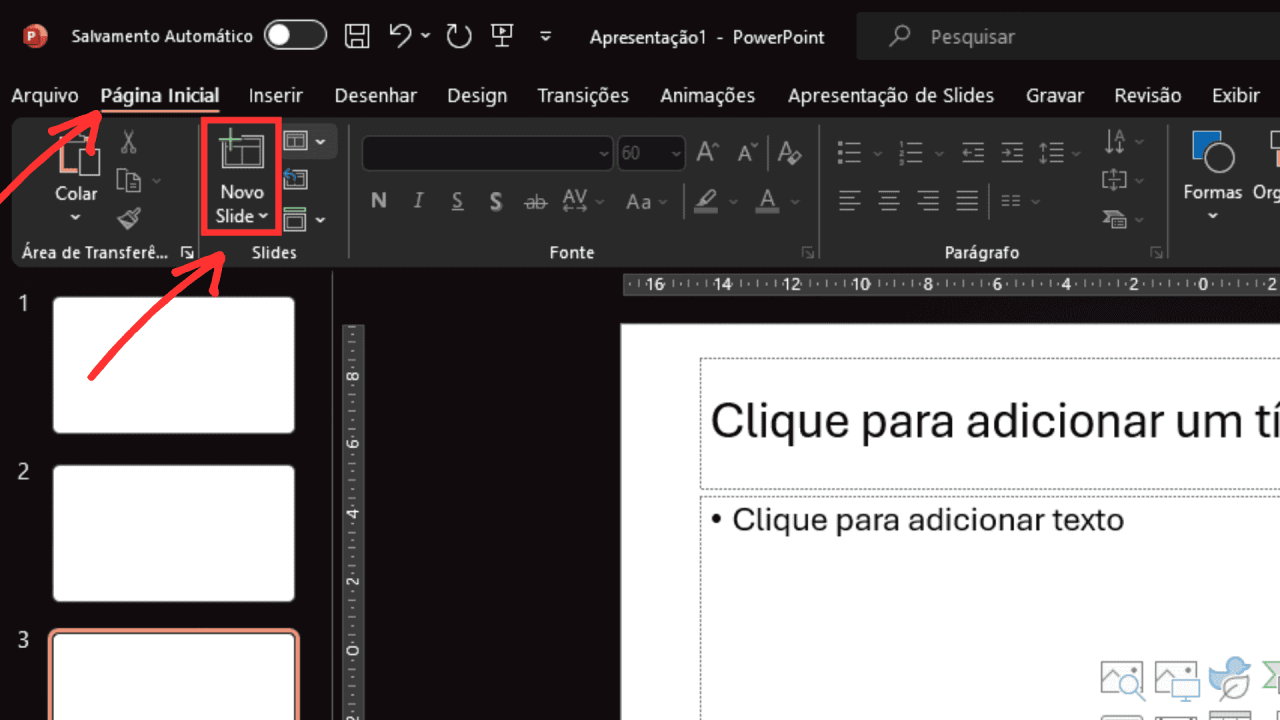Toggle Salvamento Automático off
The image size is (1280, 720).
pos(295,34)
